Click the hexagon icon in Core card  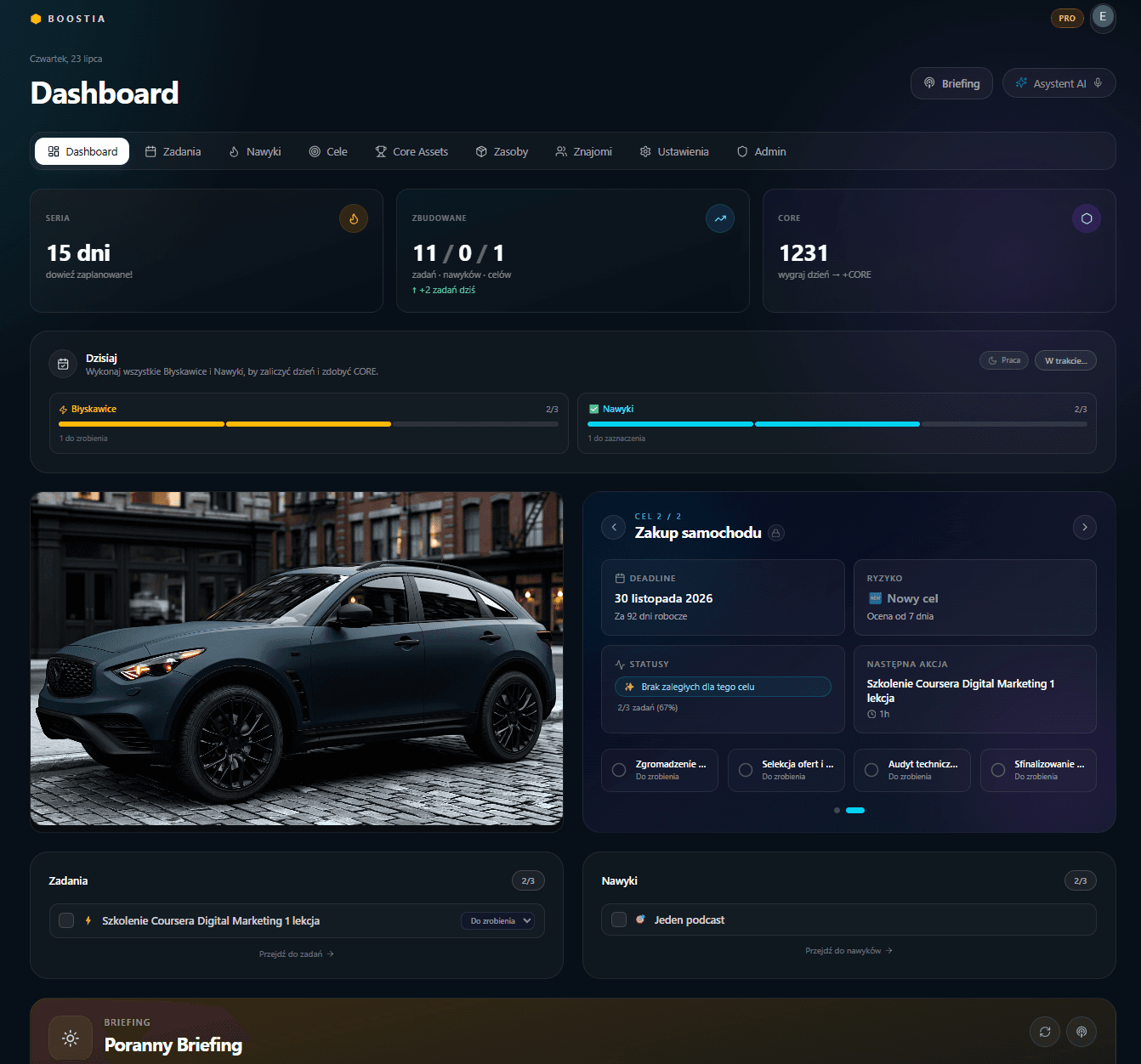pyautogui.click(x=1087, y=218)
